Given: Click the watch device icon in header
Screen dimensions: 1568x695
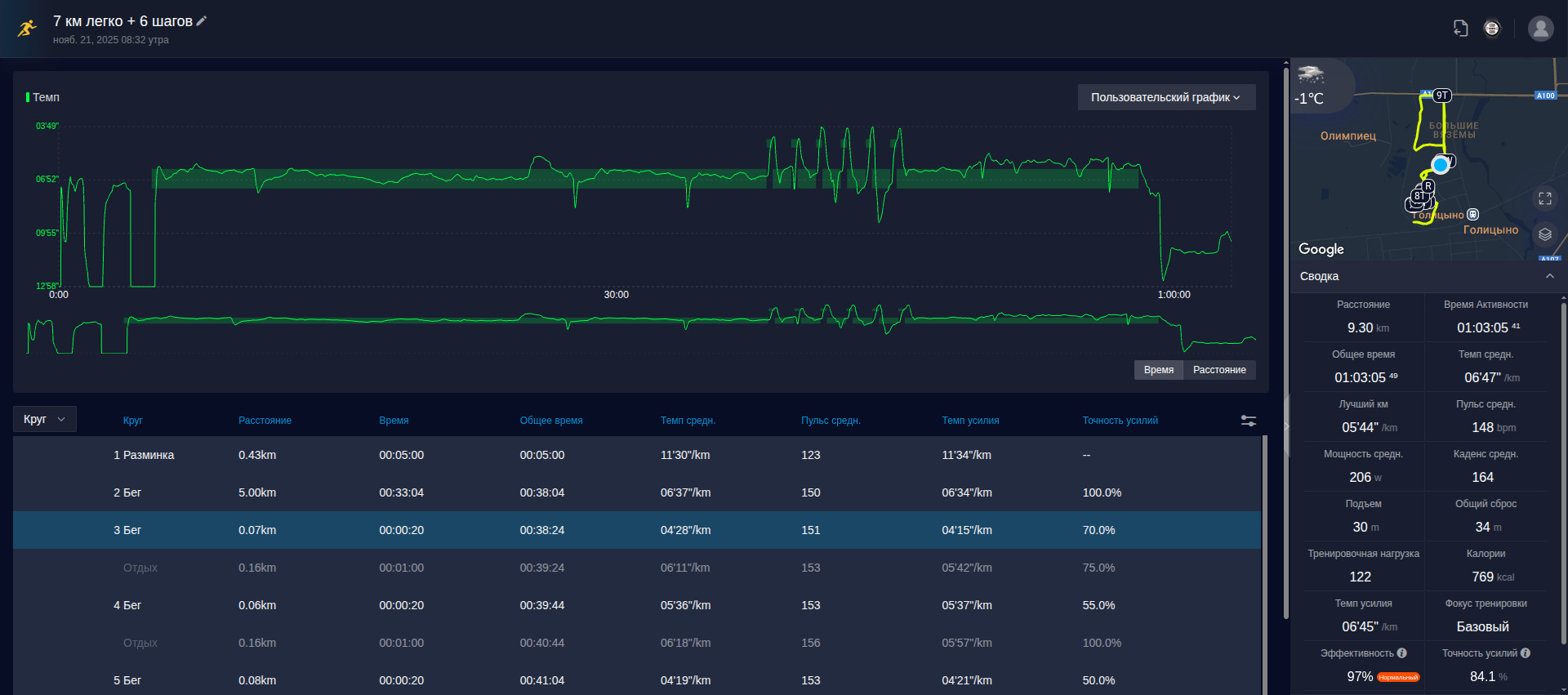Looking at the screenshot, I should coord(1492,29).
